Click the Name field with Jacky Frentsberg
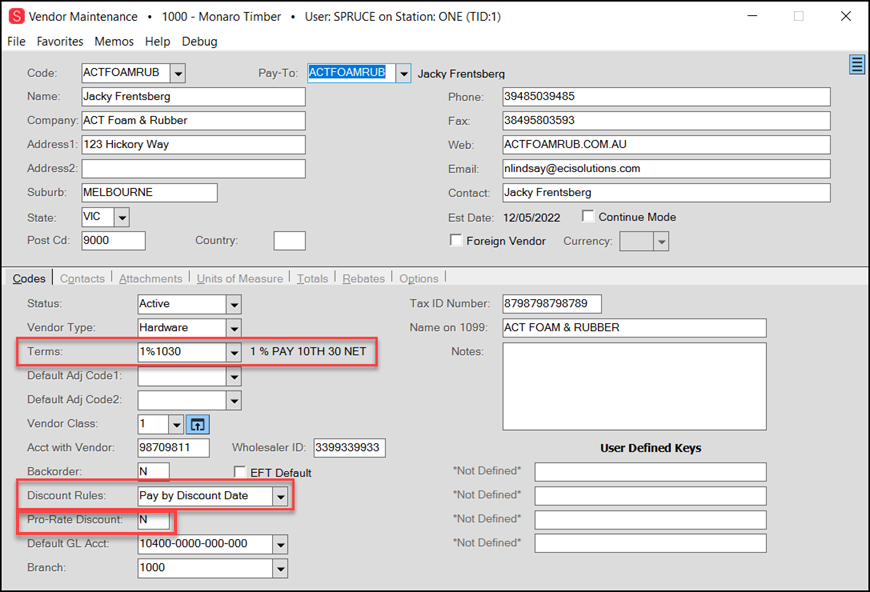 (193, 97)
